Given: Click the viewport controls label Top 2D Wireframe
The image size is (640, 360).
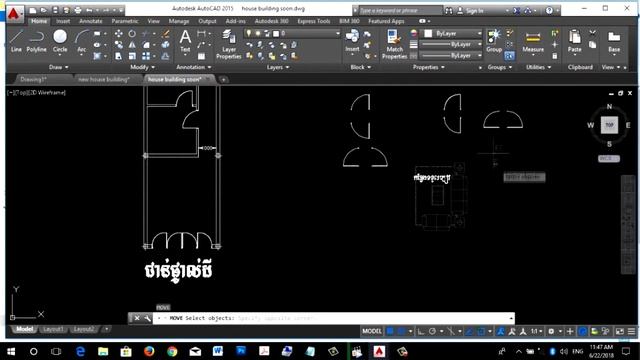Looking at the screenshot, I should click(36, 93).
